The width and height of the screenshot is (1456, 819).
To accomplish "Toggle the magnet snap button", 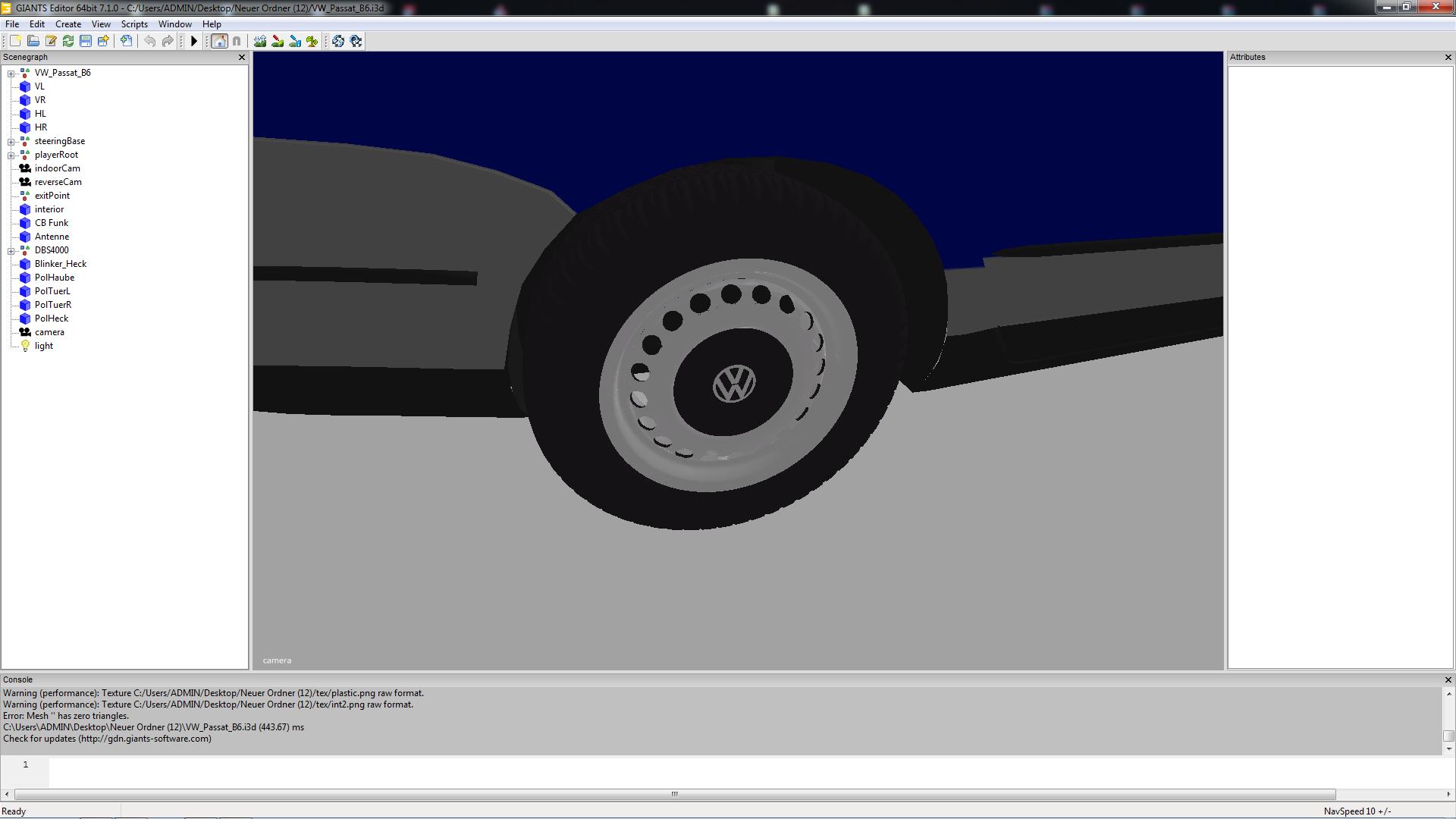I will click(237, 41).
